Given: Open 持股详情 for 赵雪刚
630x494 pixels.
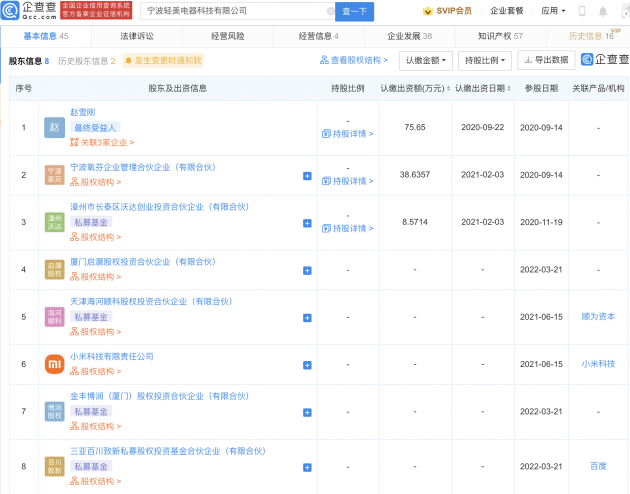Looking at the screenshot, I should (x=348, y=134).
